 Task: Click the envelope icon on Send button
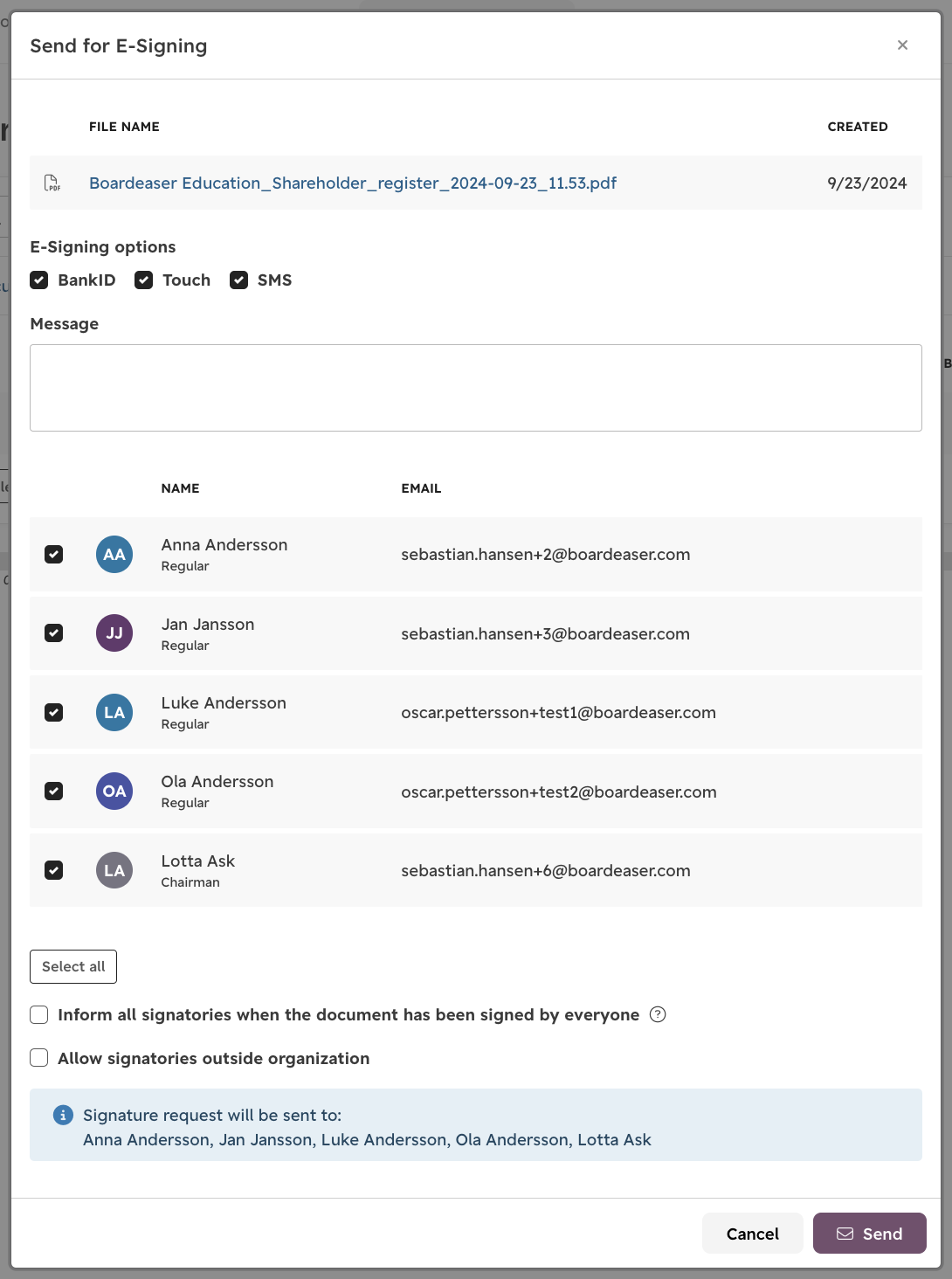coord(845,1234)
